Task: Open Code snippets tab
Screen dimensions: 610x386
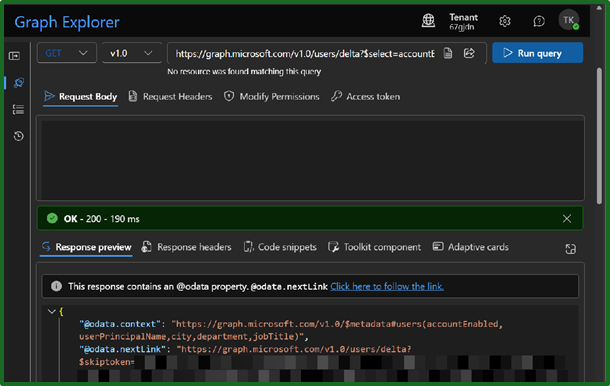Action: 280,247
